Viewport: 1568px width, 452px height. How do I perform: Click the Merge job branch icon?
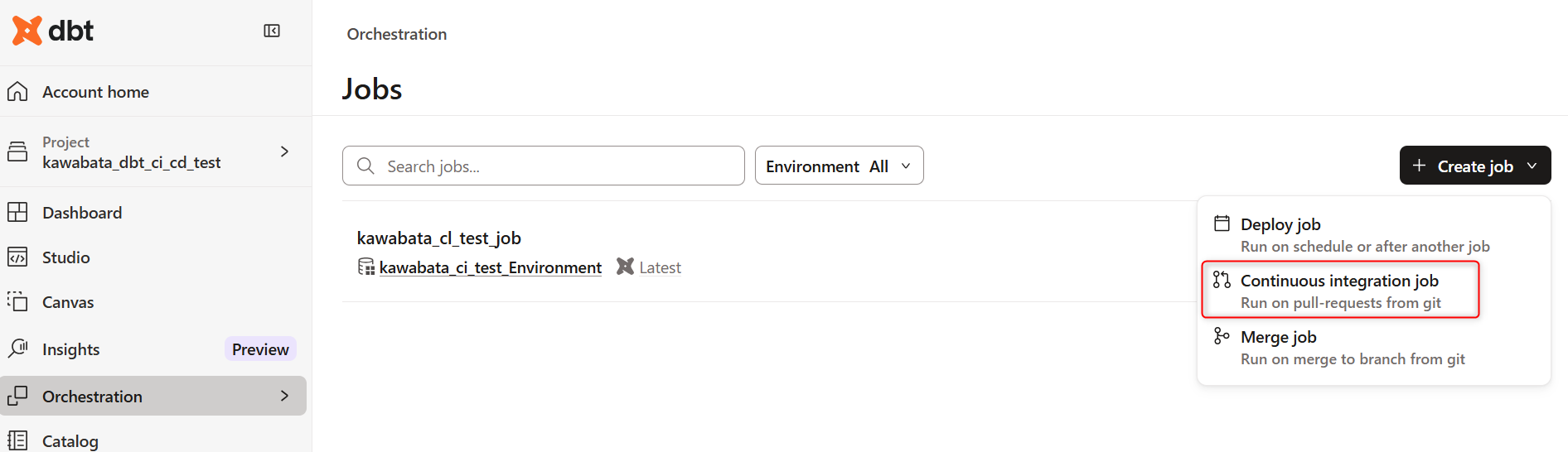[1222, 336]
